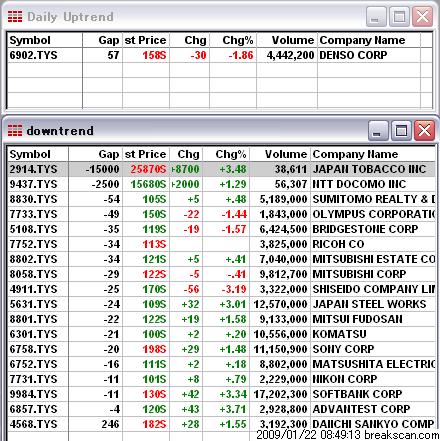Sort Daily Uptrend by Volume column header

coord(287,40)
